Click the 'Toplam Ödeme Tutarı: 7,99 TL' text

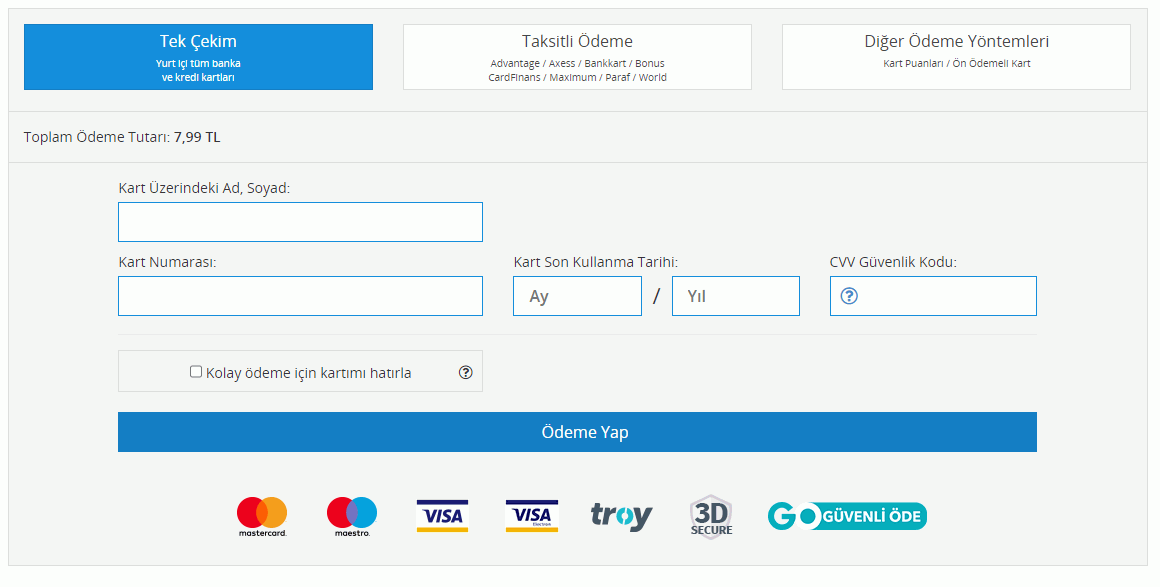(122, 137)
